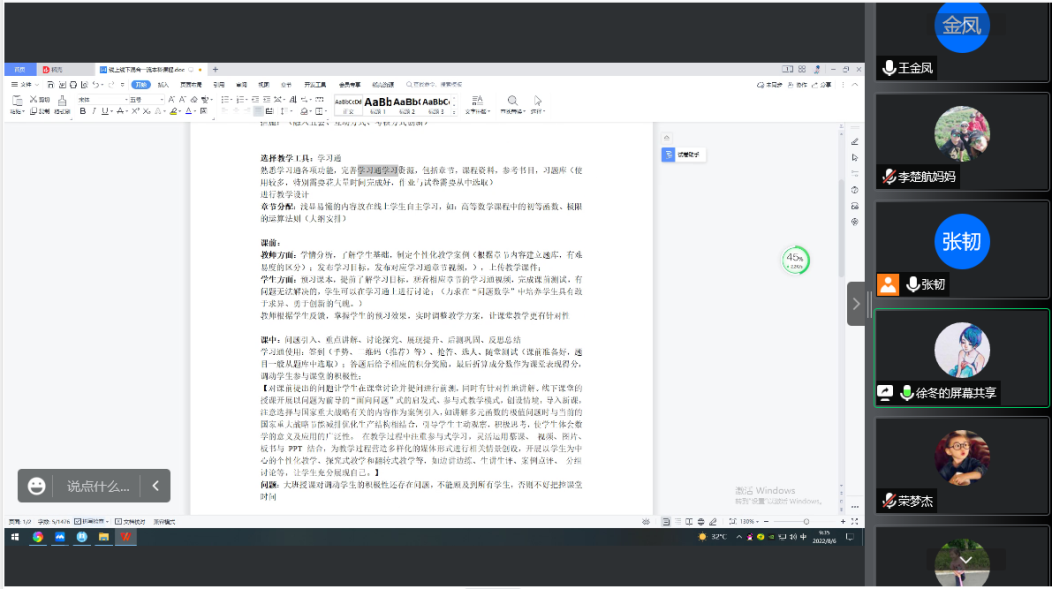Select the 标题 1 heading style
Viewport: 1052px width, 589px height.
[x=378, y=103]
